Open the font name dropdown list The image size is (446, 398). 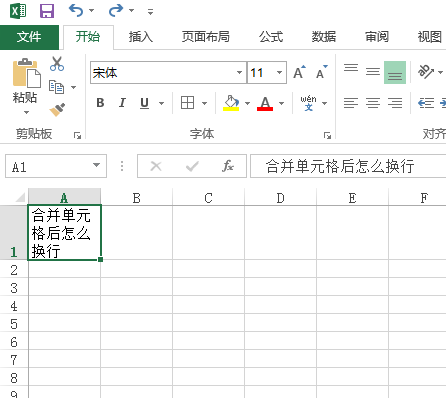[x=239, y=72]
